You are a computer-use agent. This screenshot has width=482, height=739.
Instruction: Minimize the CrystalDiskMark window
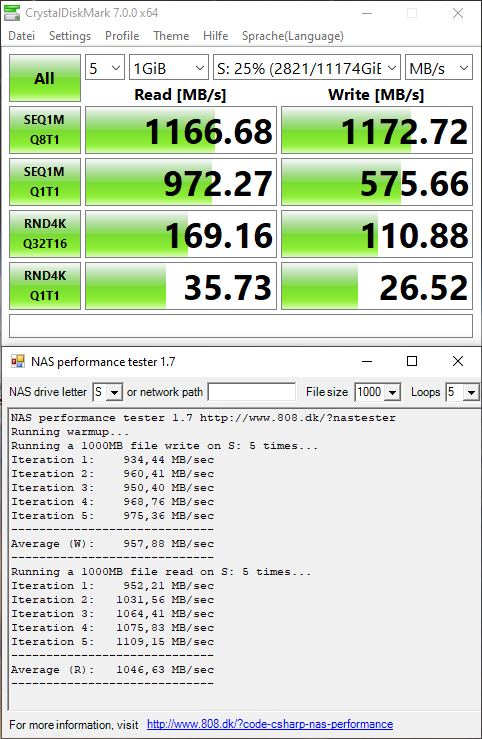367,13
